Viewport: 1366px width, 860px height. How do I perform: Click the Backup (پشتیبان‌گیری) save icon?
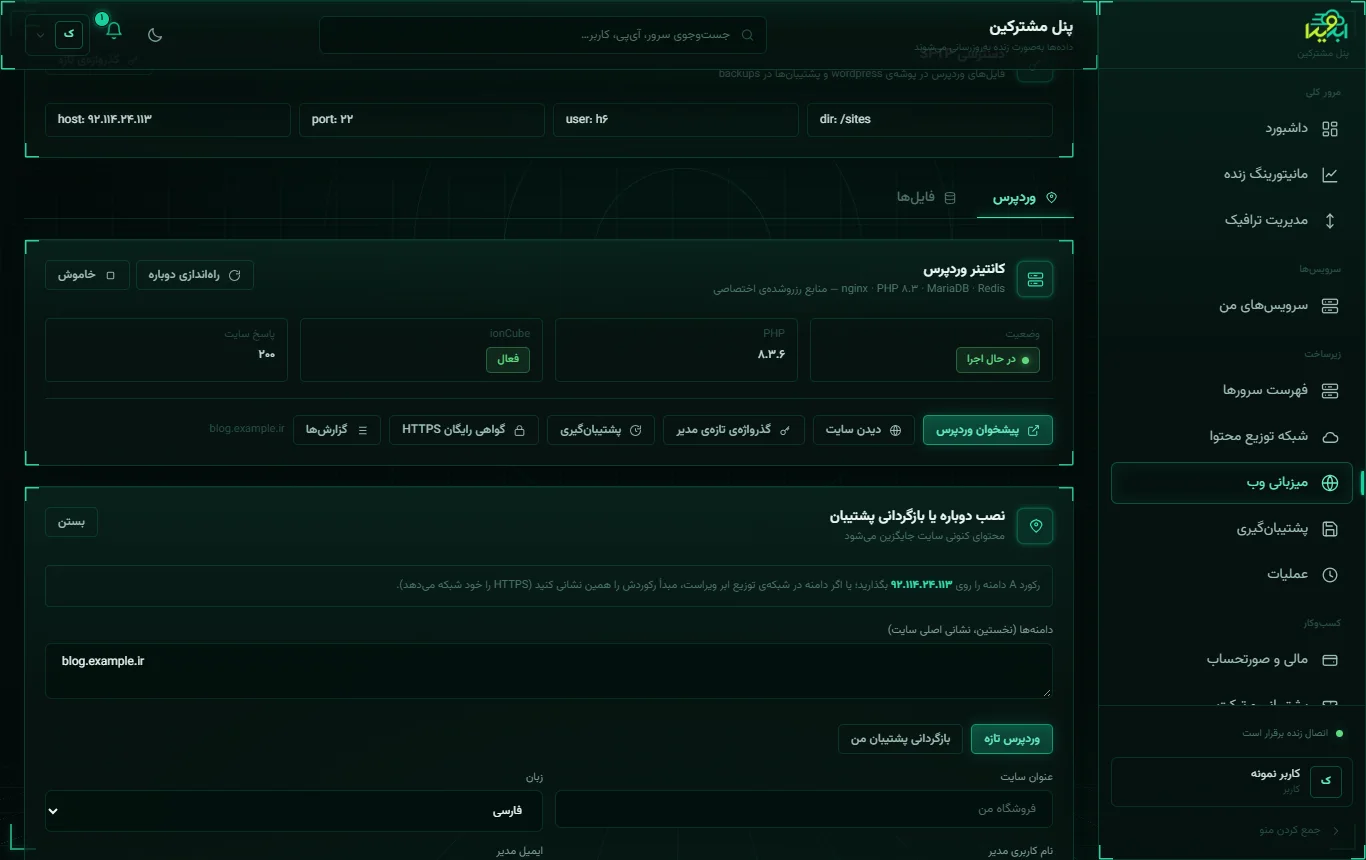(1330, 529)
